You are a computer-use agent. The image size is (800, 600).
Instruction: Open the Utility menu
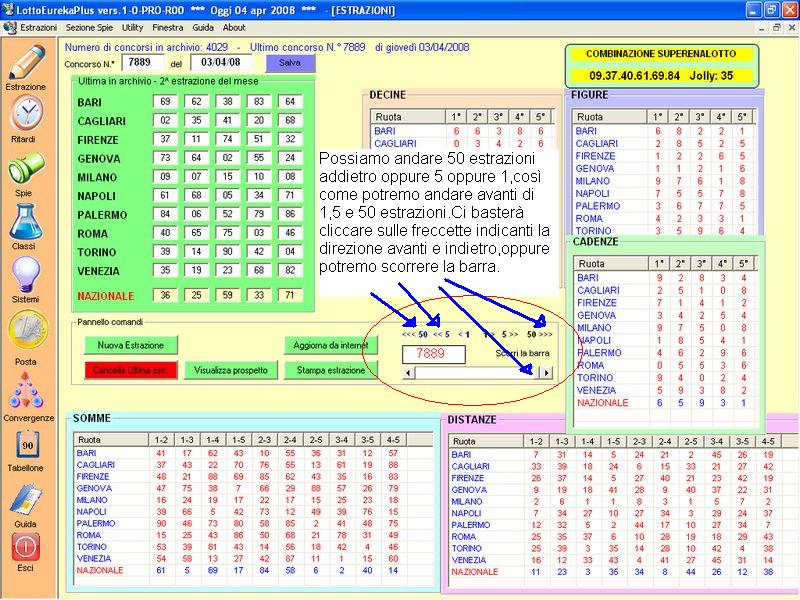[x=132, y=28]
